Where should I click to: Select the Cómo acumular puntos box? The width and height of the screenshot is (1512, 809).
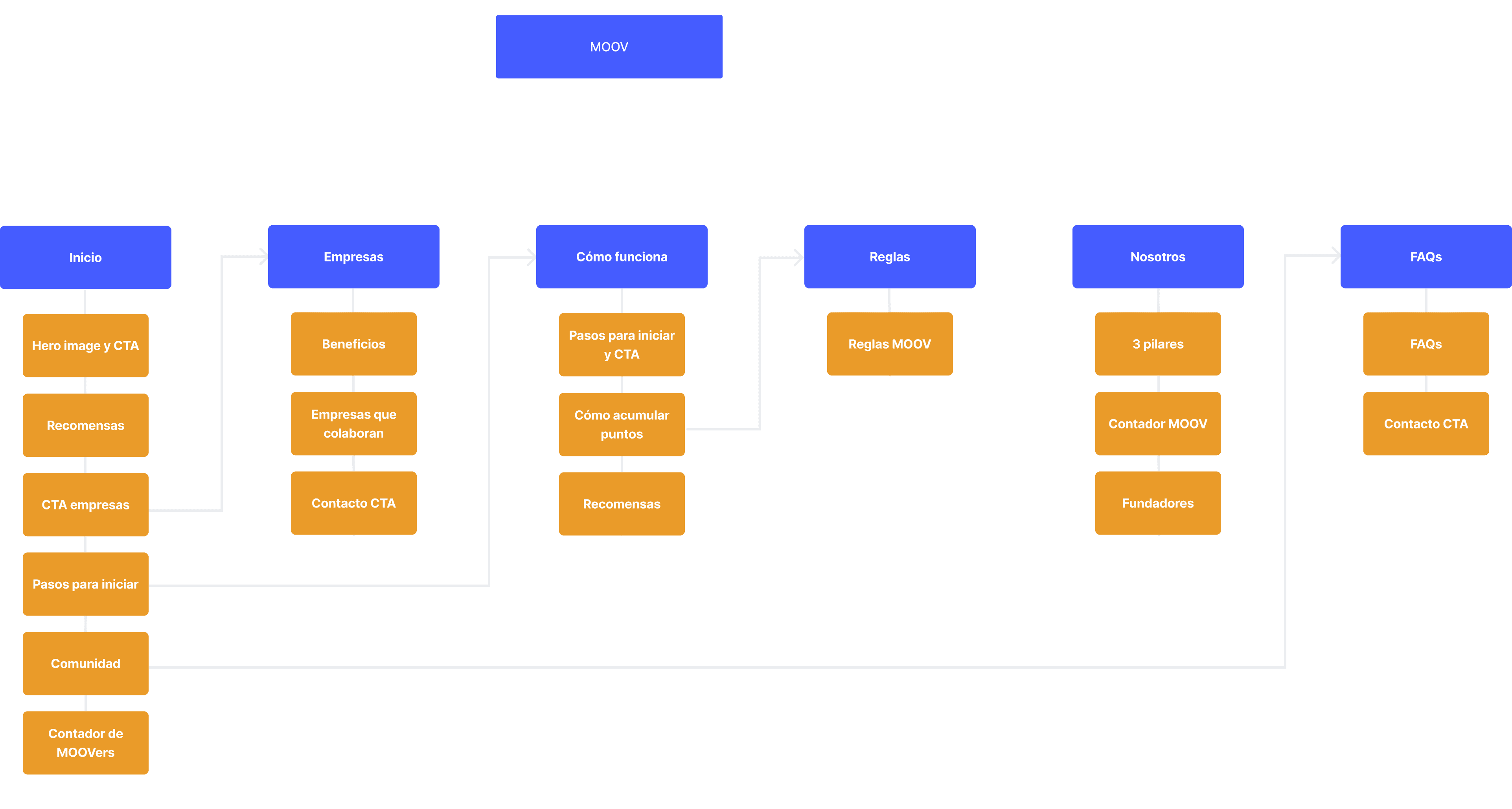tap(622, 424)
